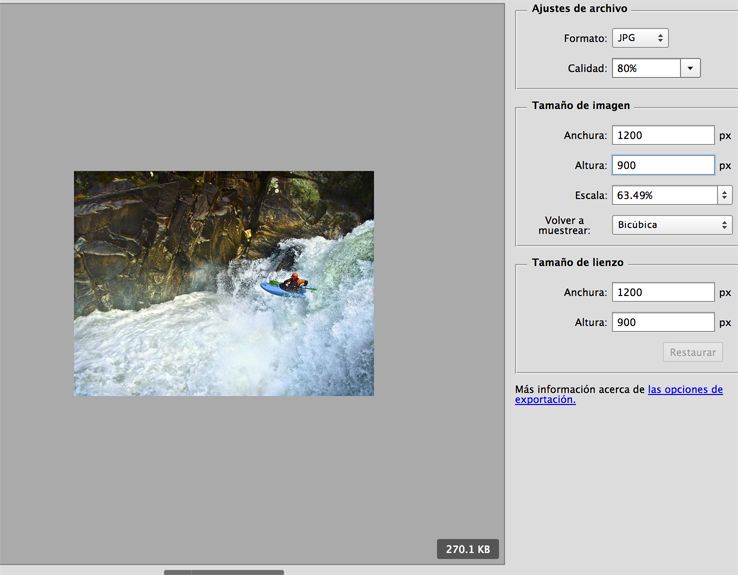Click the kayak preview image
Viewport: 738px width, 575px height.
coord(224,283)
